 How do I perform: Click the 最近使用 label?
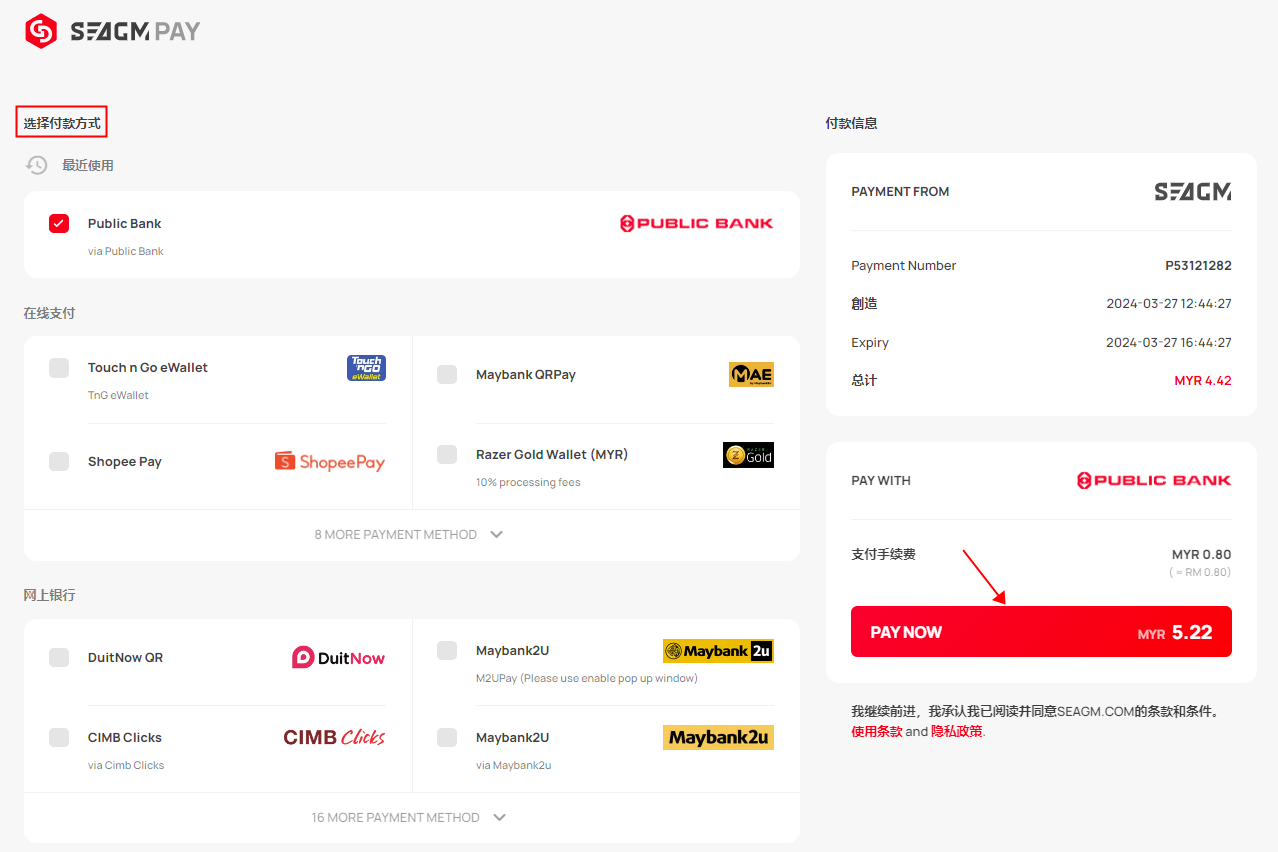88,165
